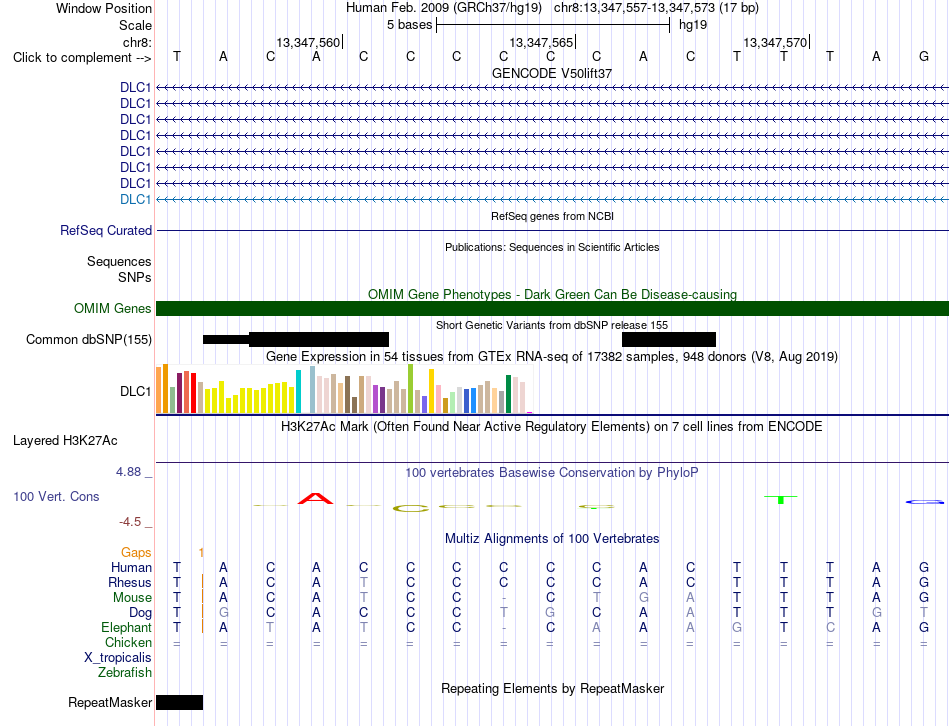Click the -4.5 PhyloP scale minimum value
This screenshot has width=950, height=726.
point(130,522)
